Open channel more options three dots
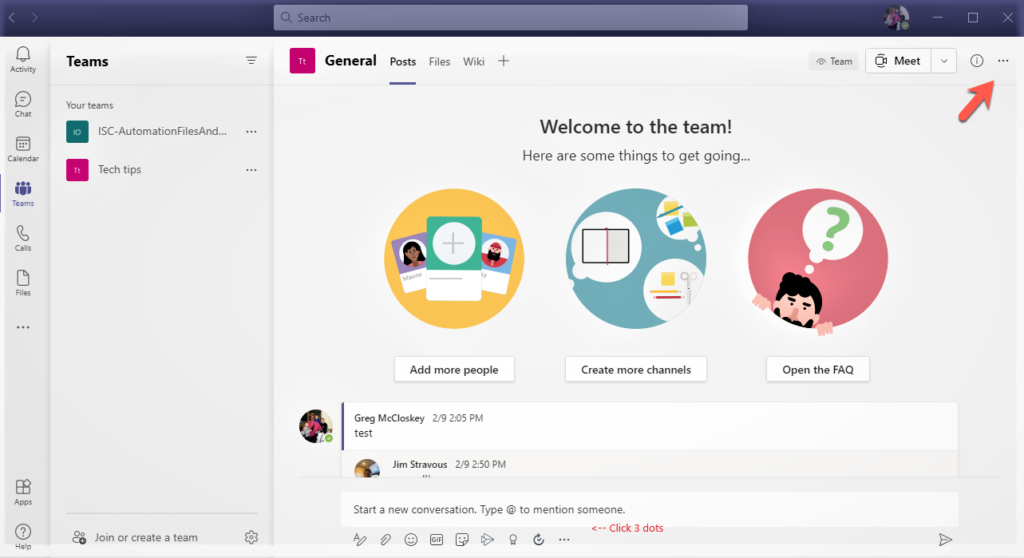This screenshot has width=1024, height=558. coord(1003,61)
